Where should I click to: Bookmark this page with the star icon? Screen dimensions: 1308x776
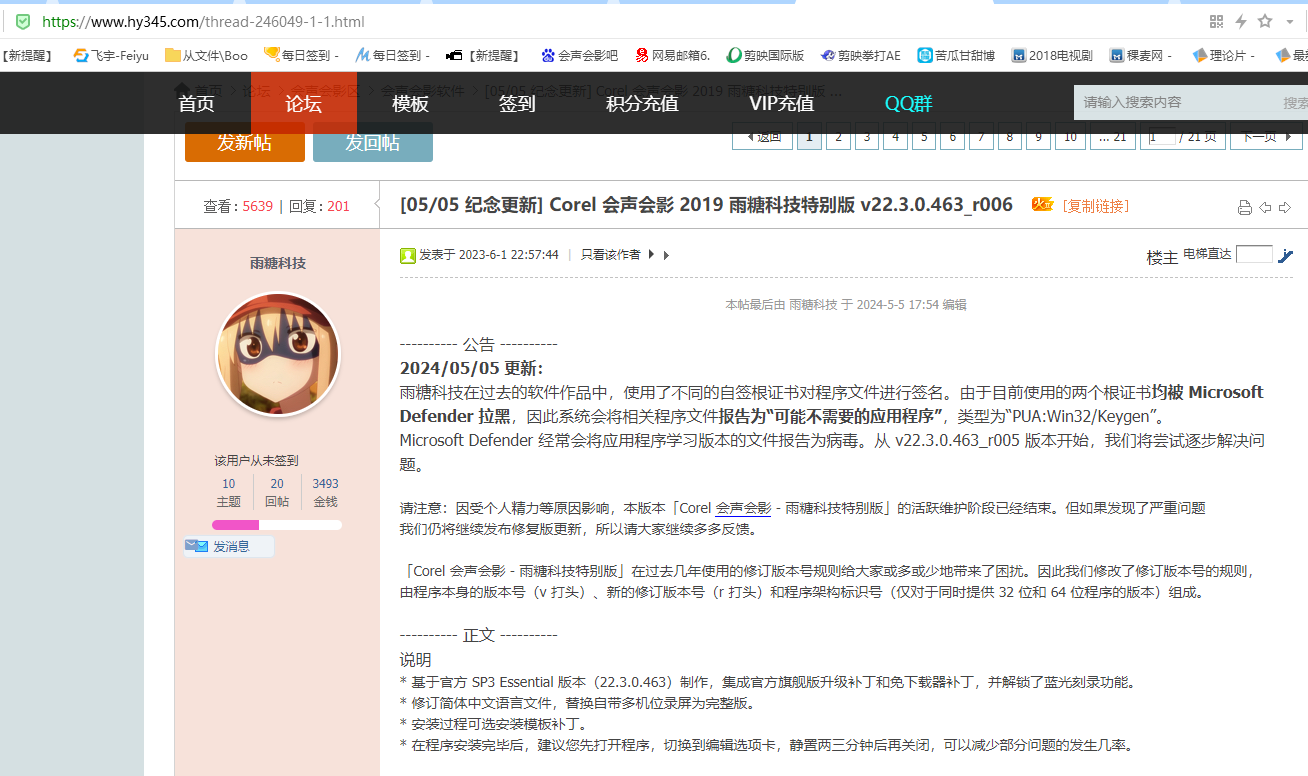tap(1265, 21)
